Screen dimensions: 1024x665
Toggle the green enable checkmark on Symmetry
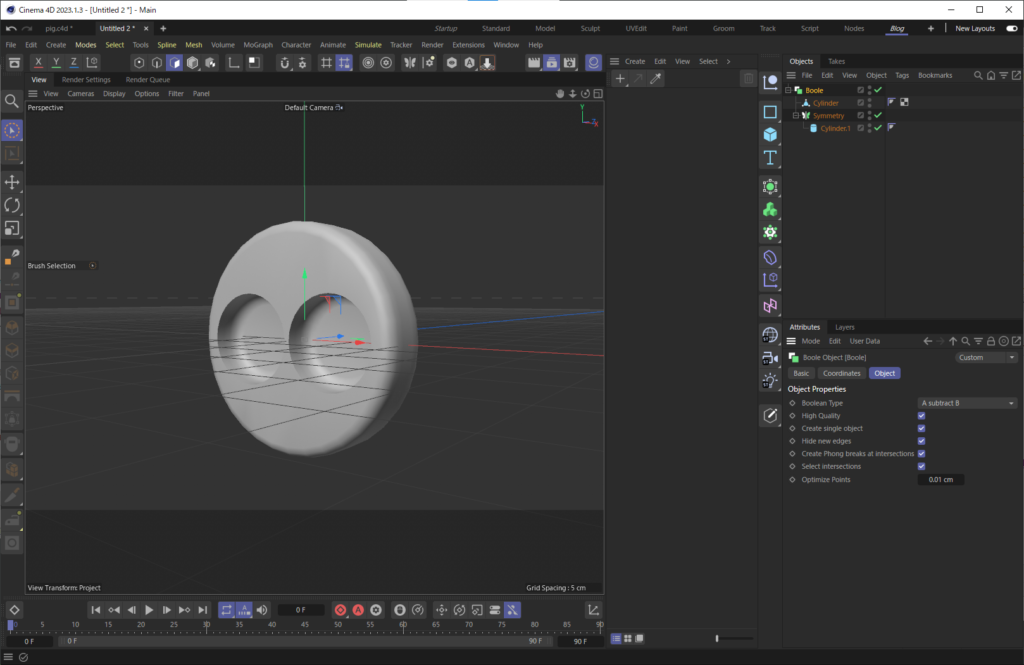878,114
